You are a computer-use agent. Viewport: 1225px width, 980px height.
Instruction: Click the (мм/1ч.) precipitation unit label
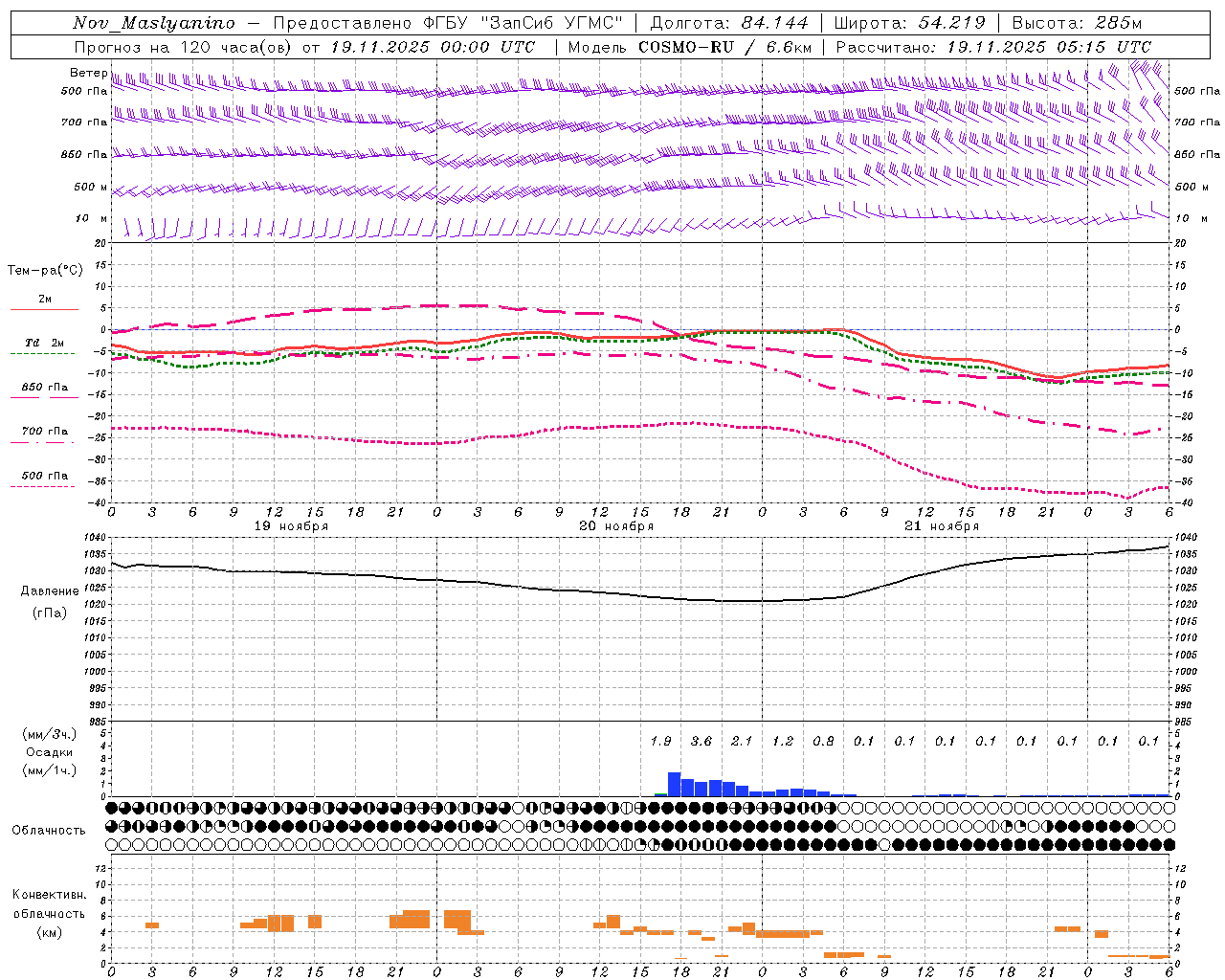pyautogui.click(x=50, y=770)
